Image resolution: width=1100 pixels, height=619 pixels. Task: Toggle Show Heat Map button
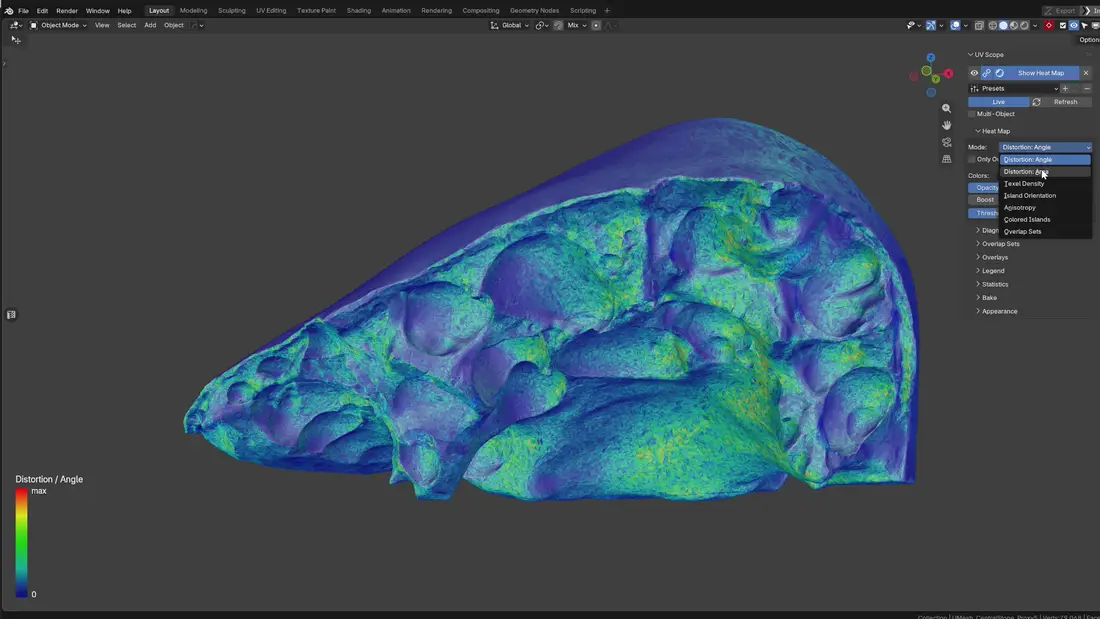tap(1041, 73)
